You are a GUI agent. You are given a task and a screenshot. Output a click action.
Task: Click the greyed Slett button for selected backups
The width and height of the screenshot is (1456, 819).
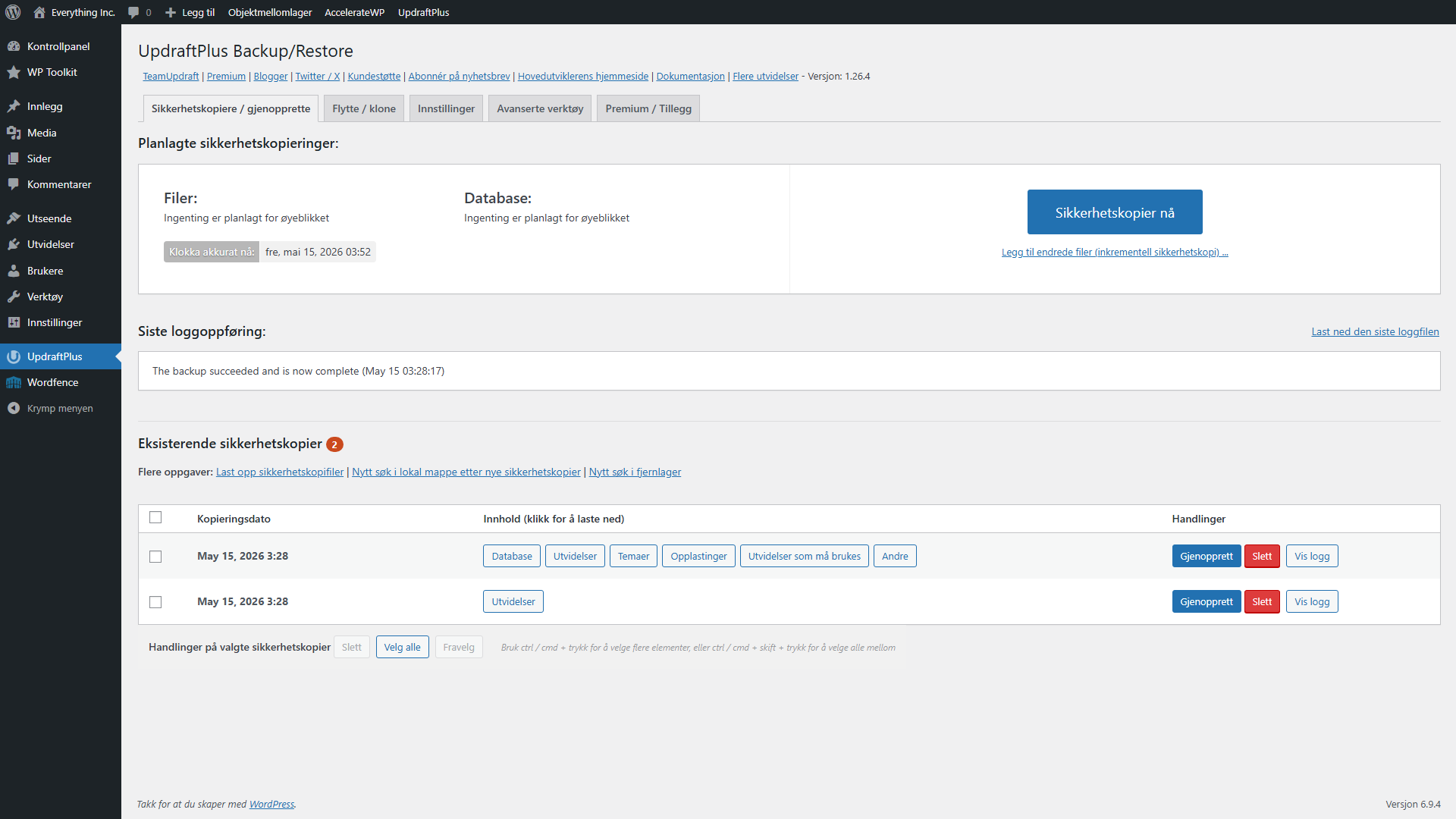(x=351, y=647)
